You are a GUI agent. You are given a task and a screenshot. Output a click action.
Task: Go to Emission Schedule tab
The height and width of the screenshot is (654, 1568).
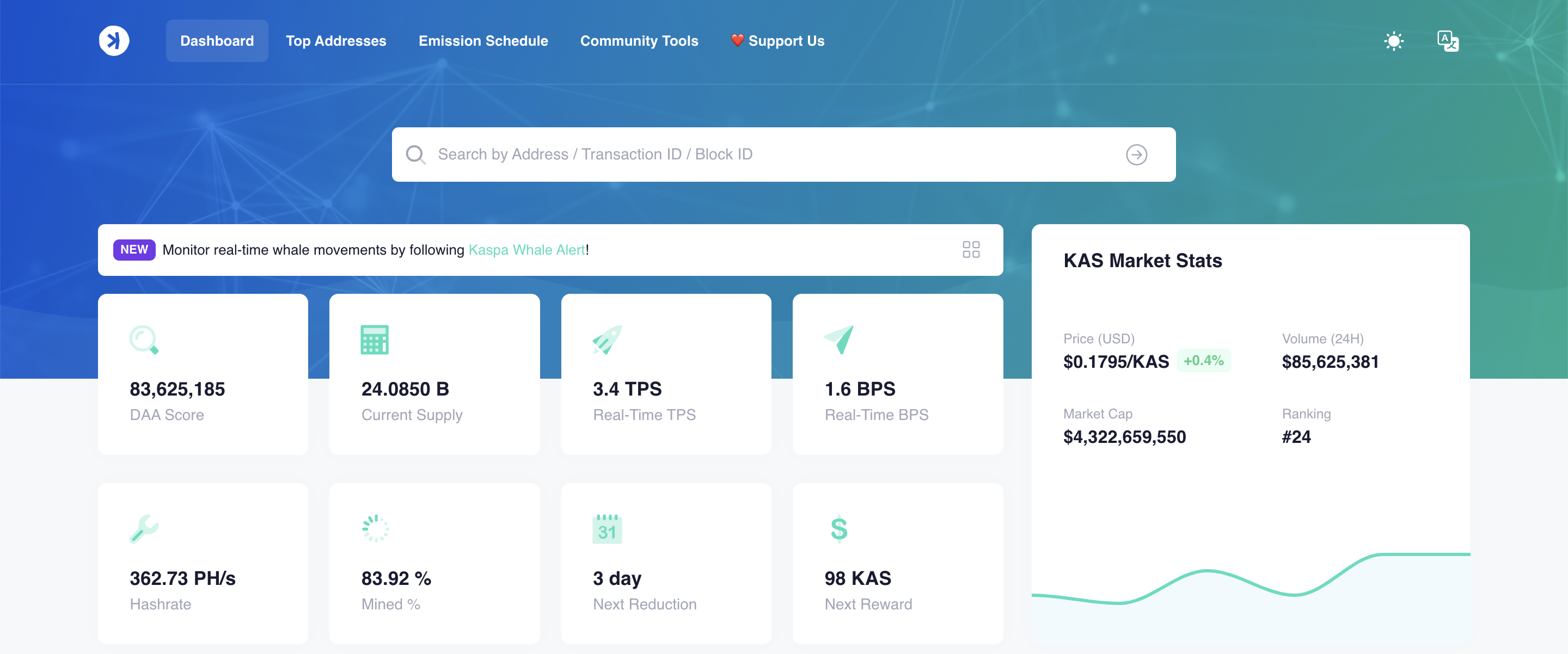[483, 41]
